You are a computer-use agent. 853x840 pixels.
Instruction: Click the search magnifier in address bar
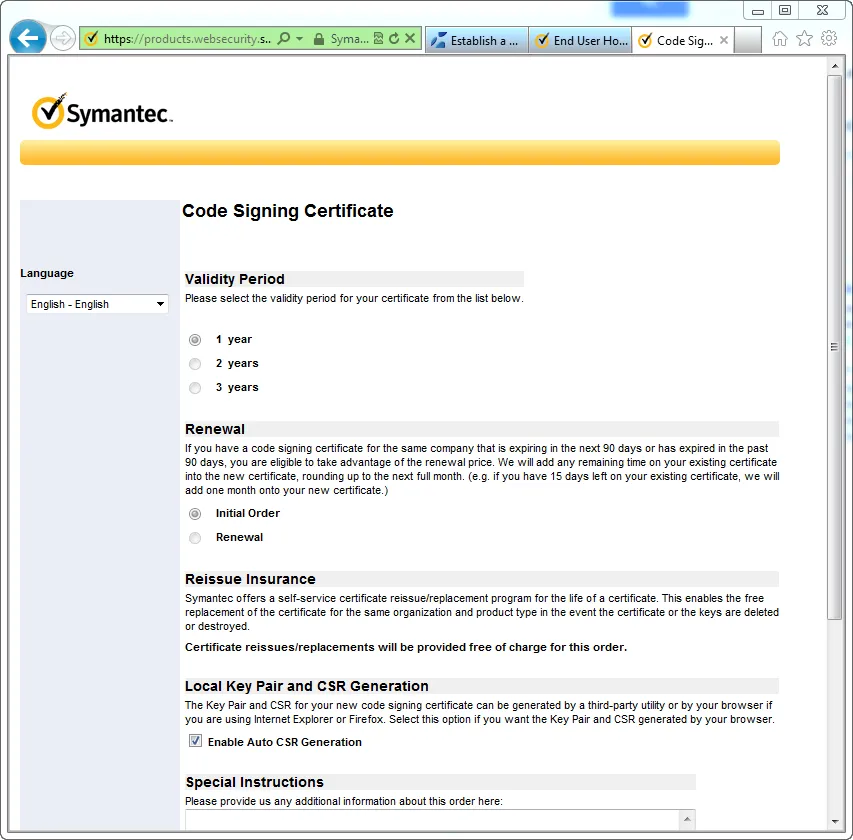pos(283,39)
